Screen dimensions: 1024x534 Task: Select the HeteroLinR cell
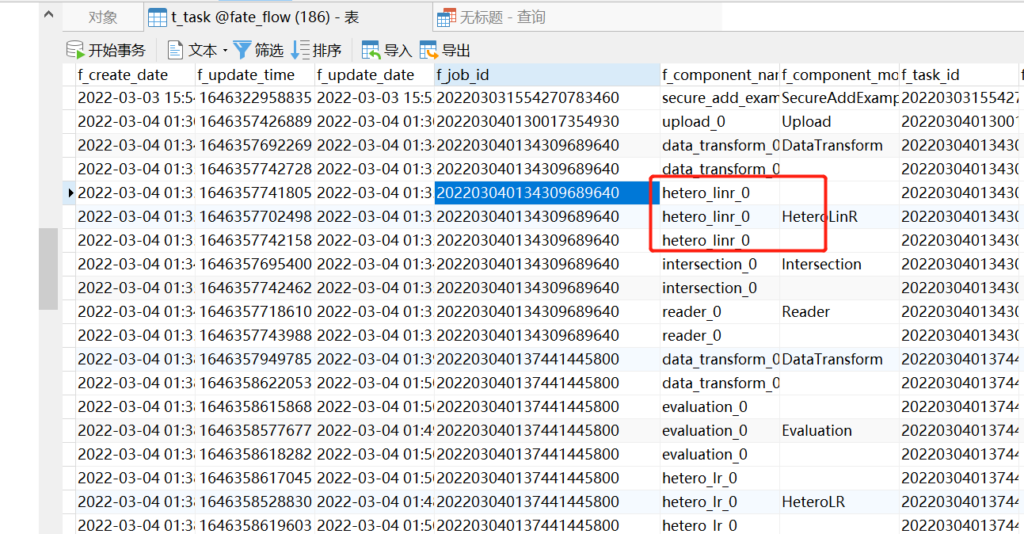(819, 217)
